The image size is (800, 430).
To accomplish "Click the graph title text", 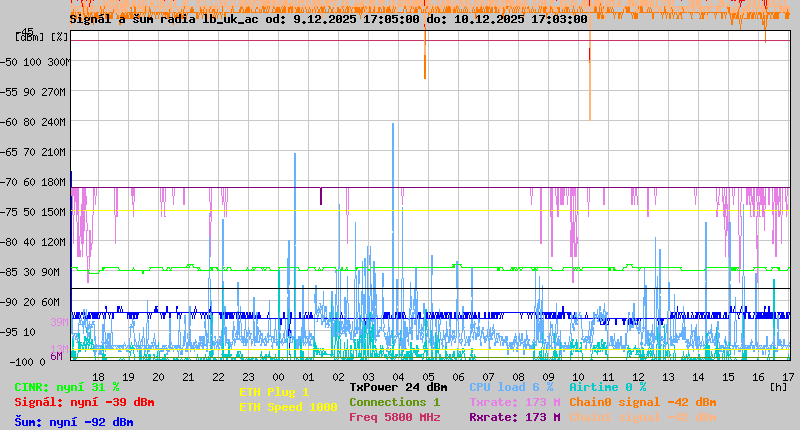I will pos(328,19).
